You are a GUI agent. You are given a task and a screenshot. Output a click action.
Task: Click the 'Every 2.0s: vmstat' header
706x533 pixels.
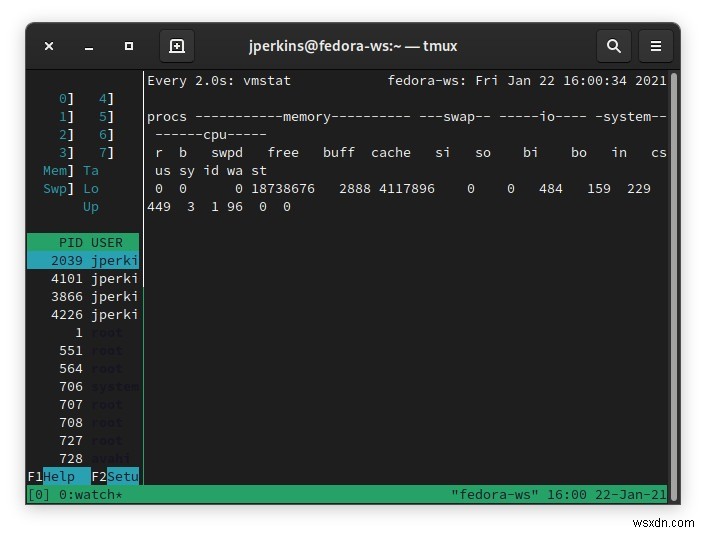click(219, 81)
